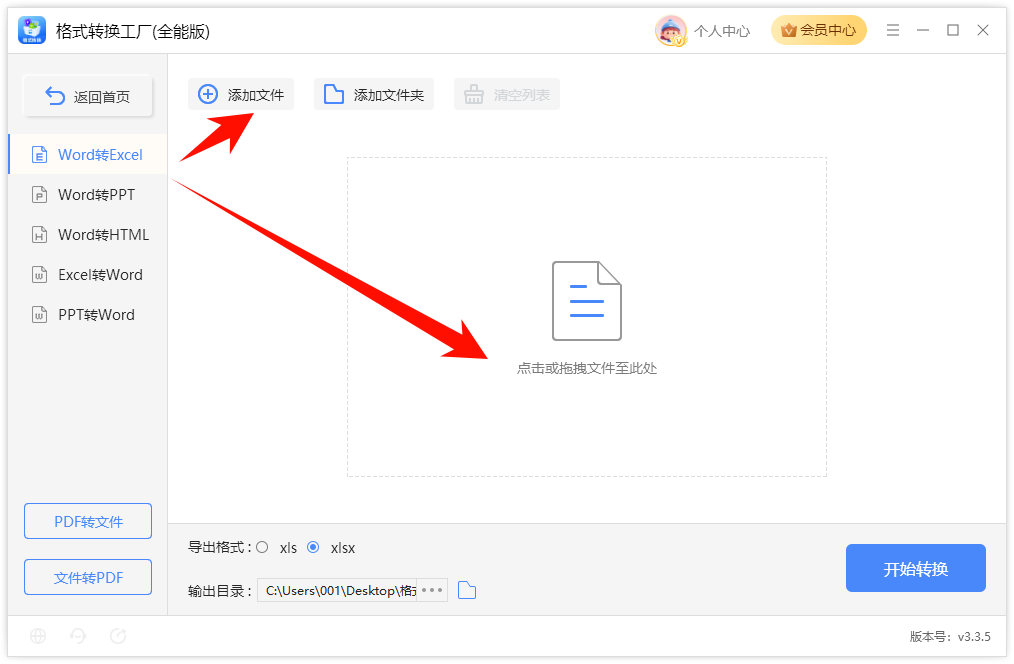
Task: Click the output directory path field
Action: (x=337, y=590)
